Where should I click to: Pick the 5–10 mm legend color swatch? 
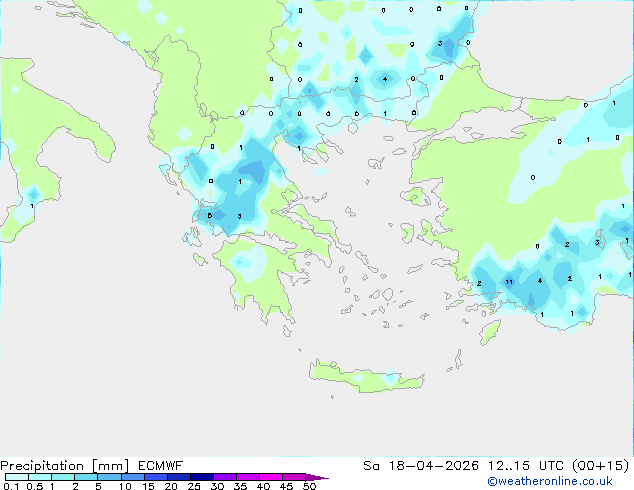coord(109,477)
